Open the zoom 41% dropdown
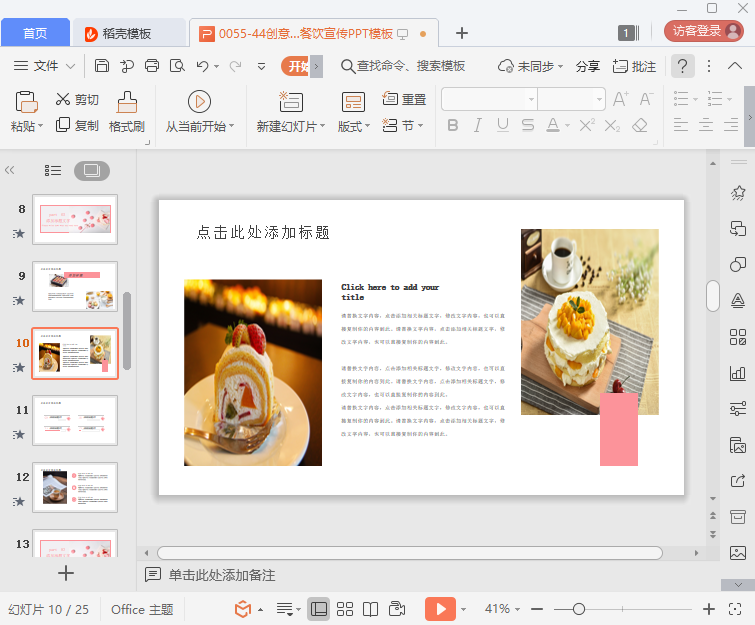The width and height of the screenshot is (755, 625). click(x=518, y=609)
